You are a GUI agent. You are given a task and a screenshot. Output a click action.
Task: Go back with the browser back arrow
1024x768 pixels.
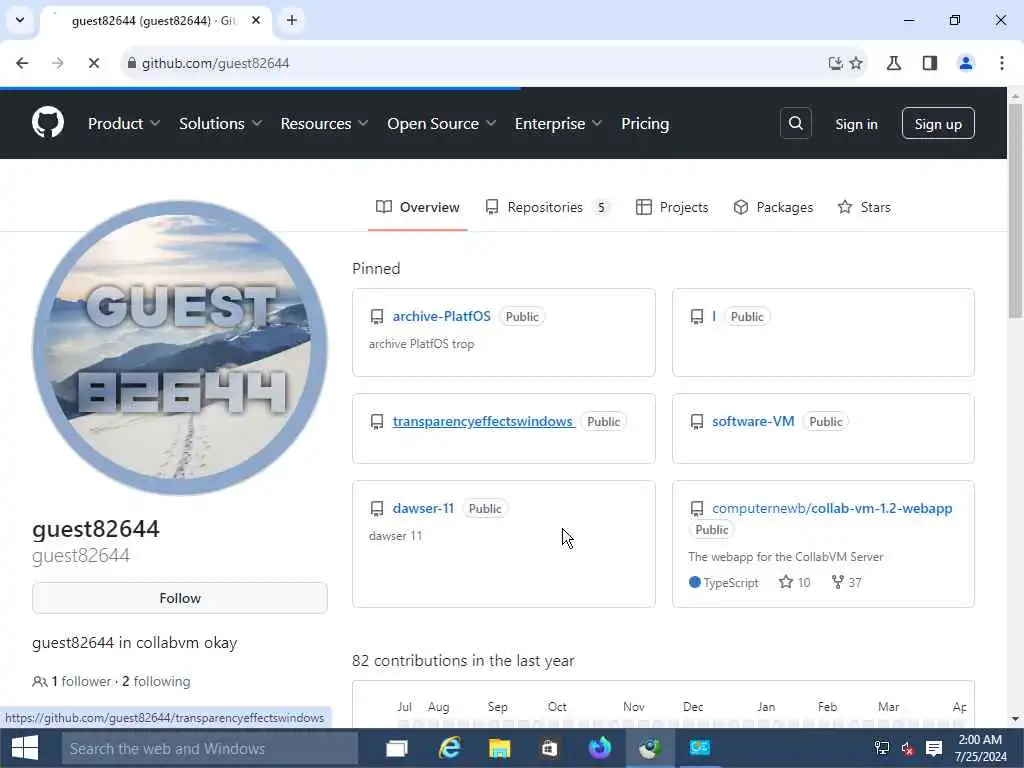22,63
